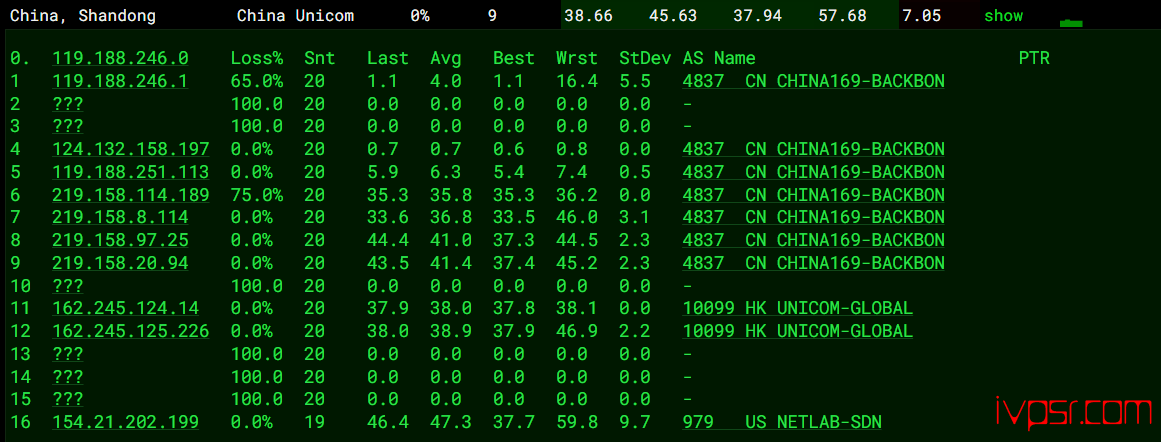1161x442 pixels.
Task: Open hop 6 address 219.158.114.189
Action: tap(131, 195)
